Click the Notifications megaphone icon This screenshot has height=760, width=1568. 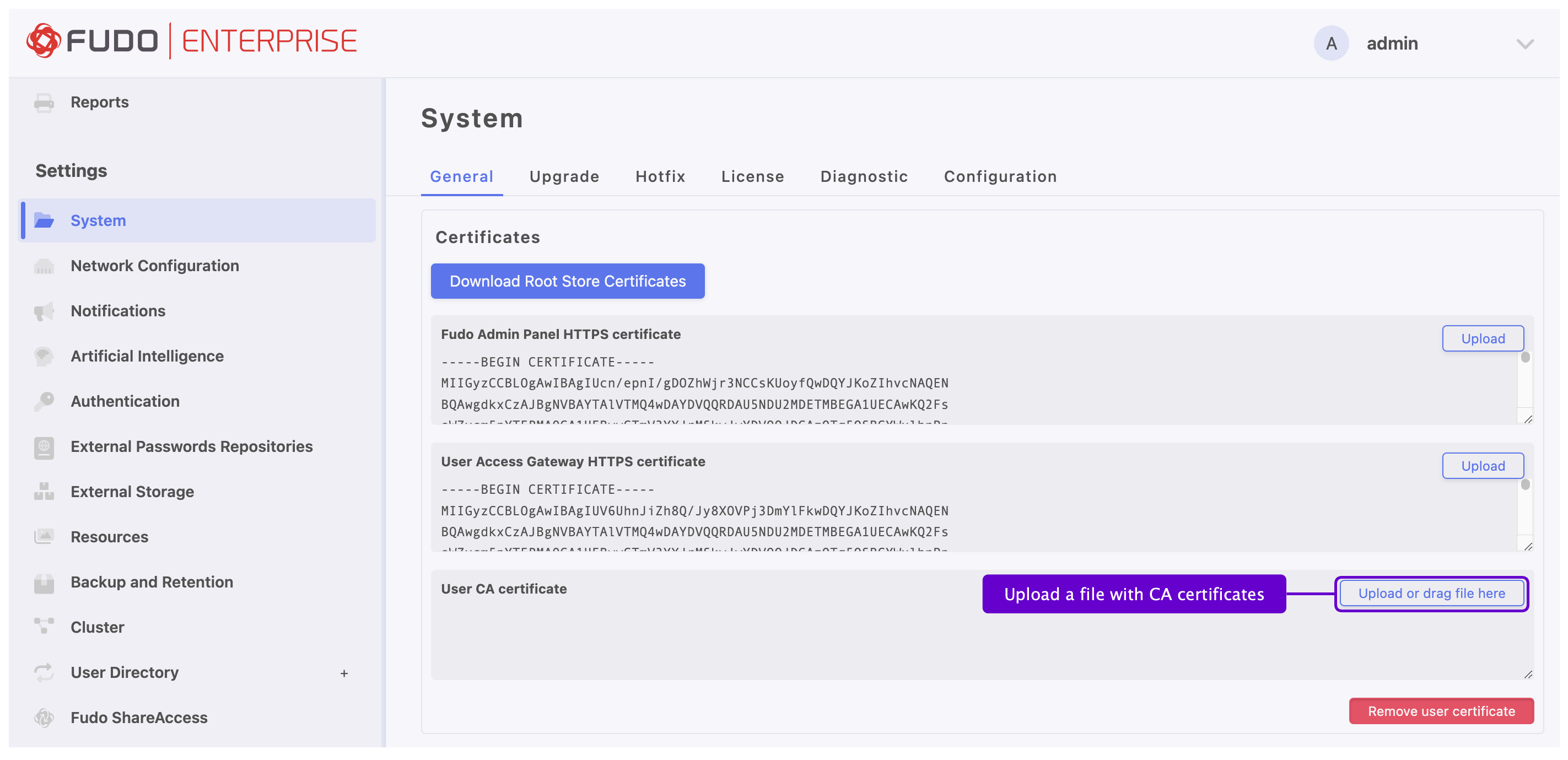(44, 311)
